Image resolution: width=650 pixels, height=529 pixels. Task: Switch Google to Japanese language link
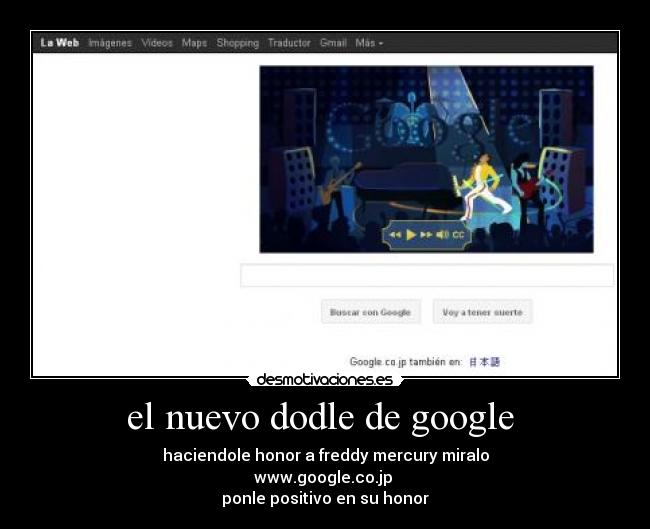485,362
